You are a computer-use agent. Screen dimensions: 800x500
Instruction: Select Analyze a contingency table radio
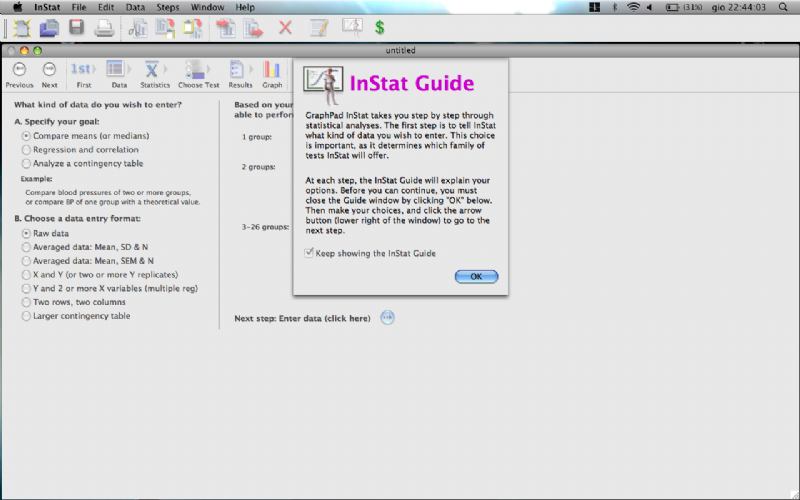(26, 164)
